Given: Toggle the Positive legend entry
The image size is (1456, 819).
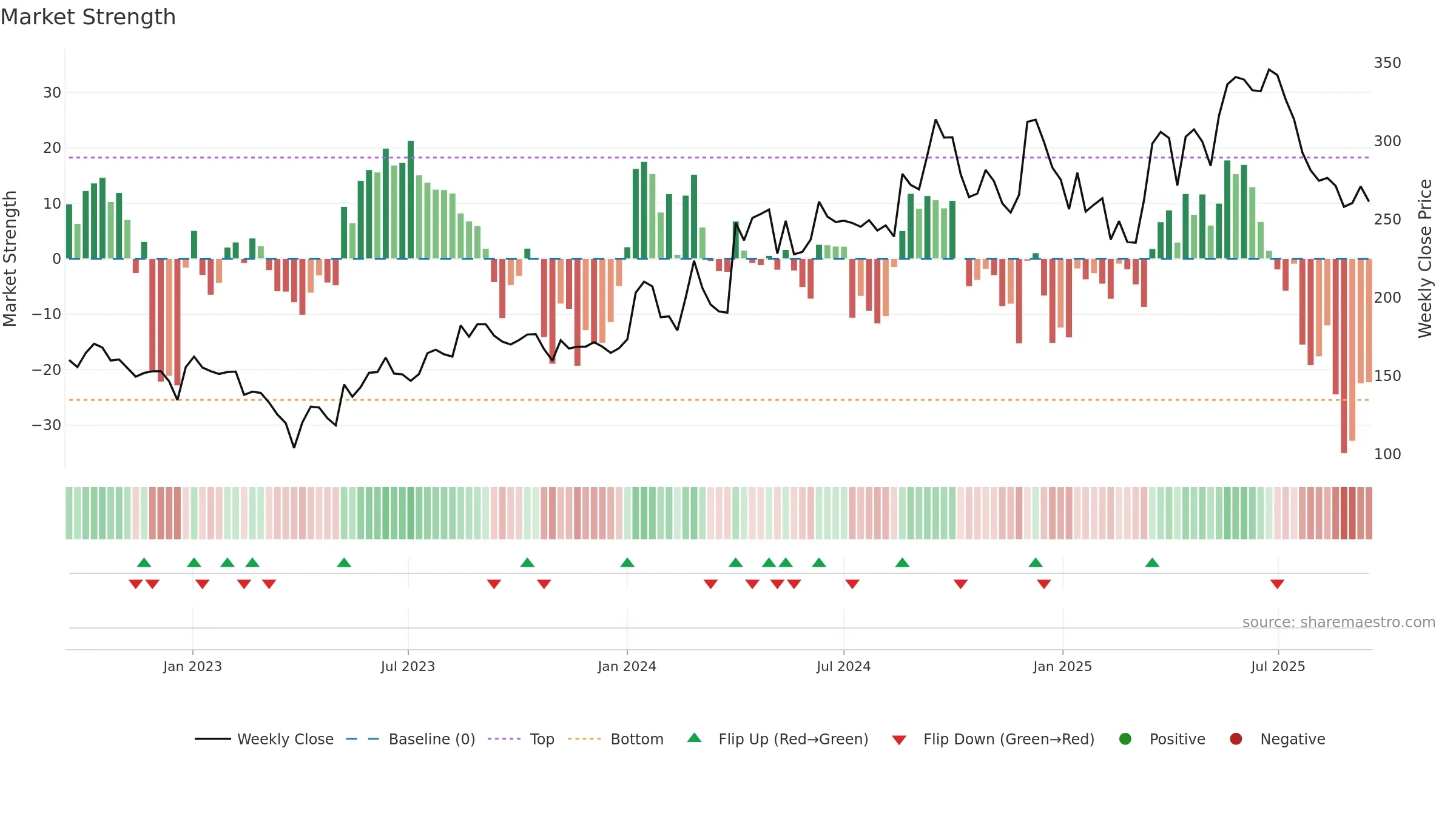Looking at the screenshot, I should [1162, 739].
